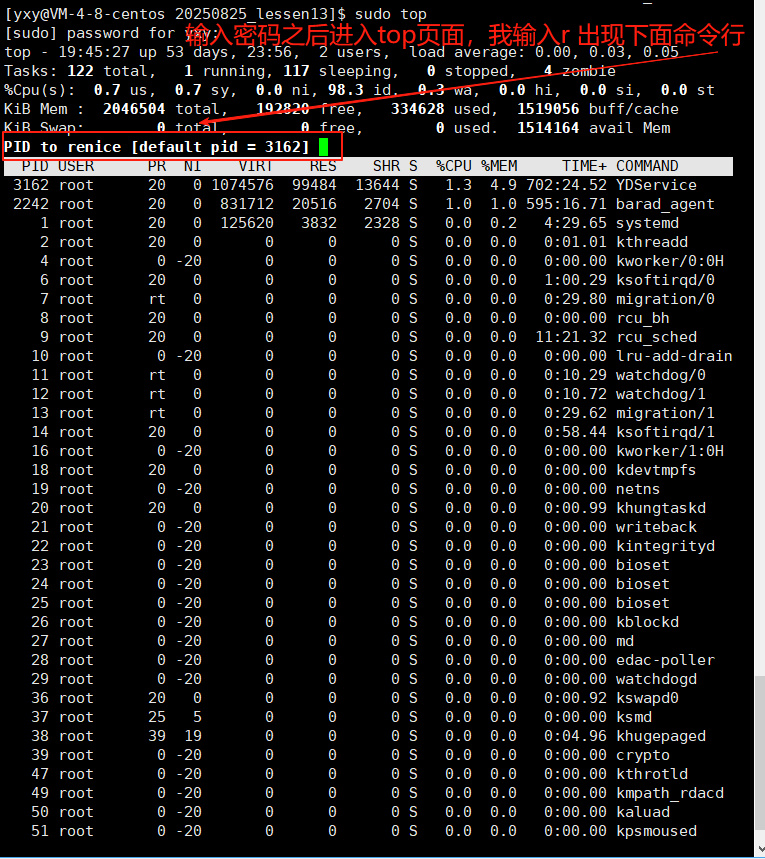Select the kmpath_rdacd process name
The width and height of the screenshot is (765, 859).
tap(670, 793)
